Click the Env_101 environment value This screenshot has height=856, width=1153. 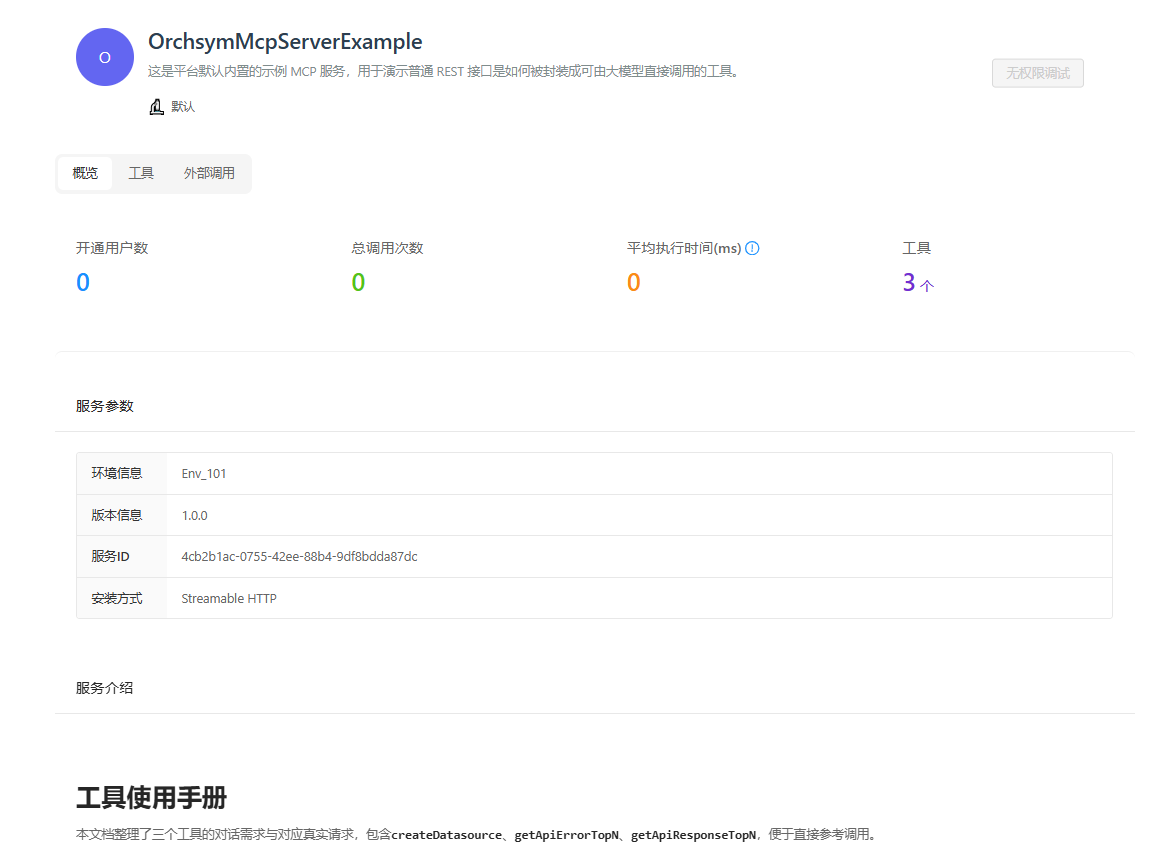point(204,474)
